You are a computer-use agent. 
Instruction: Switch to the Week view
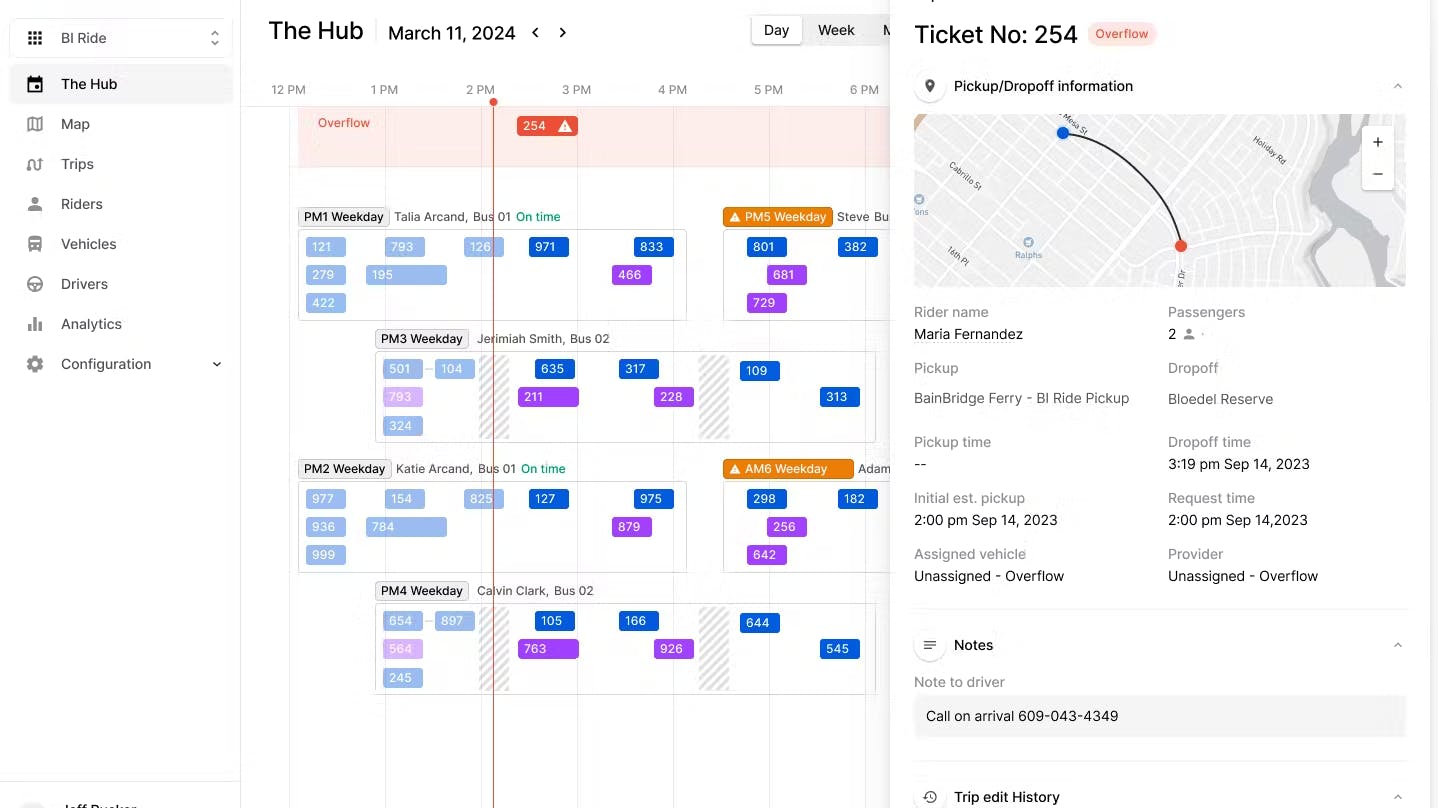tap(836, 30)
